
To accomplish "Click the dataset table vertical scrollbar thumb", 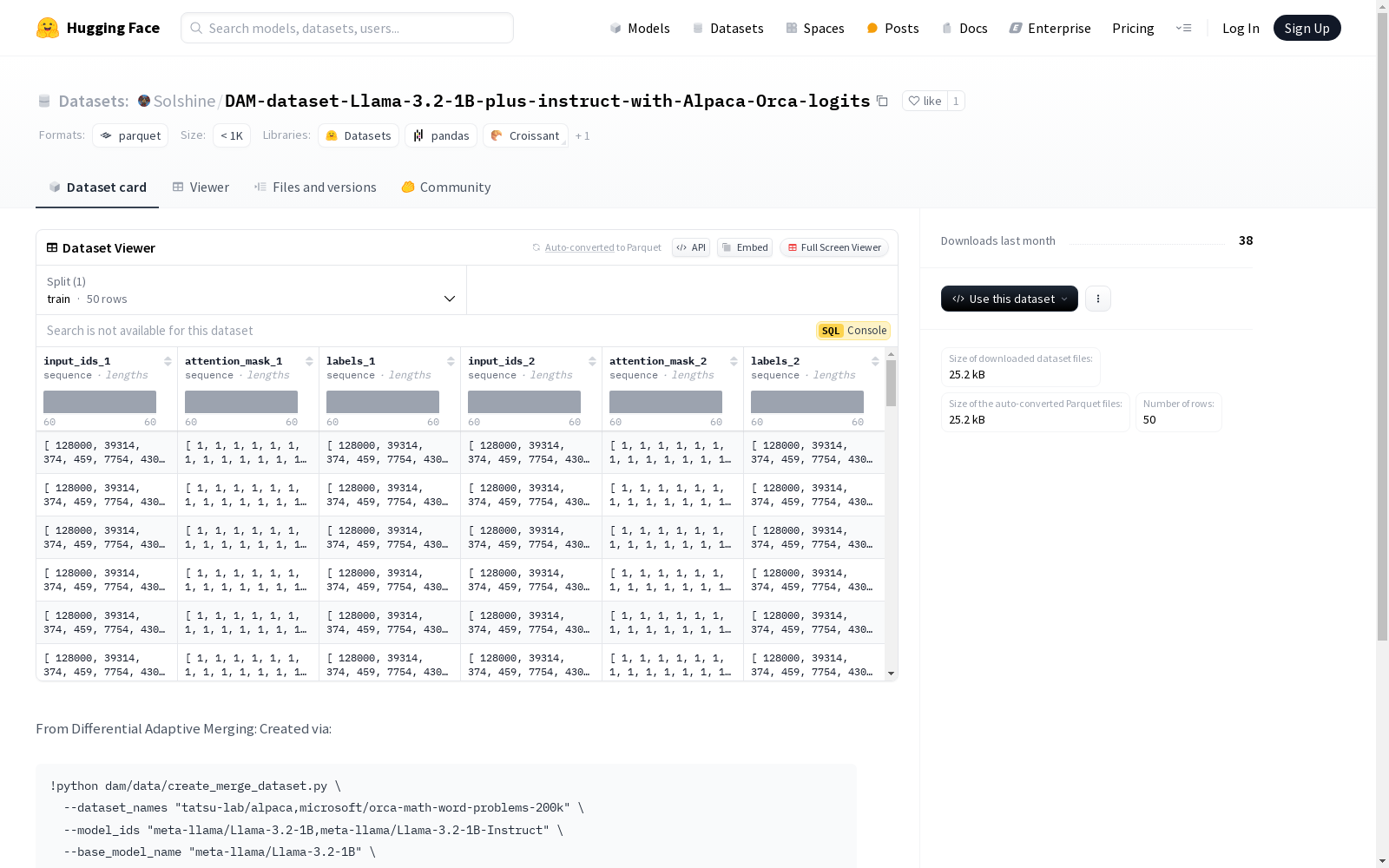I will point(891,383).
